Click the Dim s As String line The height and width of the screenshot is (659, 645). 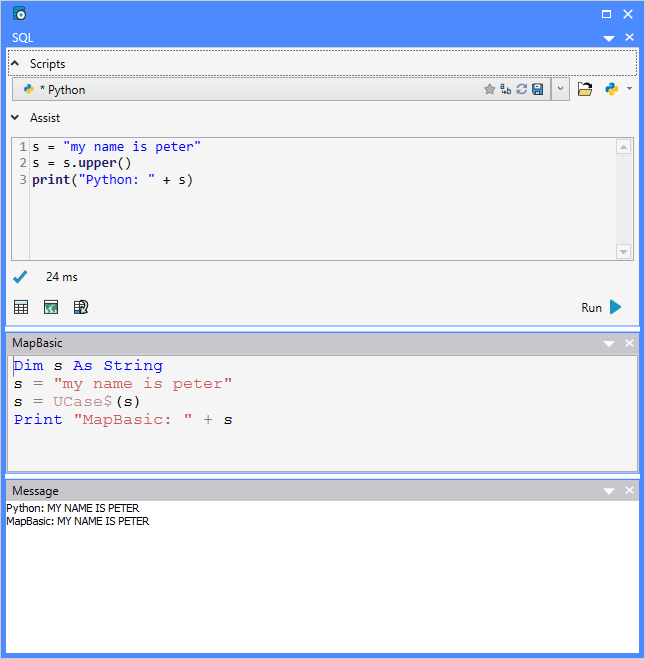(x=88, y=366)
